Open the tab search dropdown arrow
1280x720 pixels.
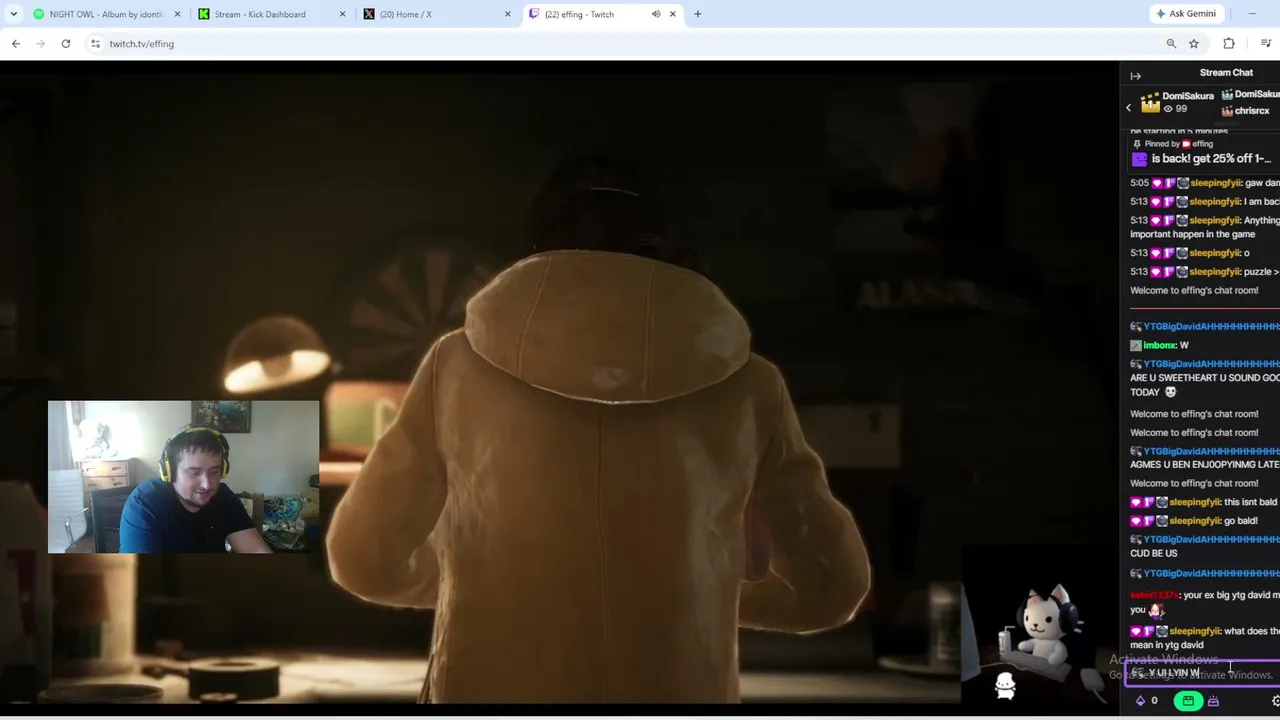point(14,14)
